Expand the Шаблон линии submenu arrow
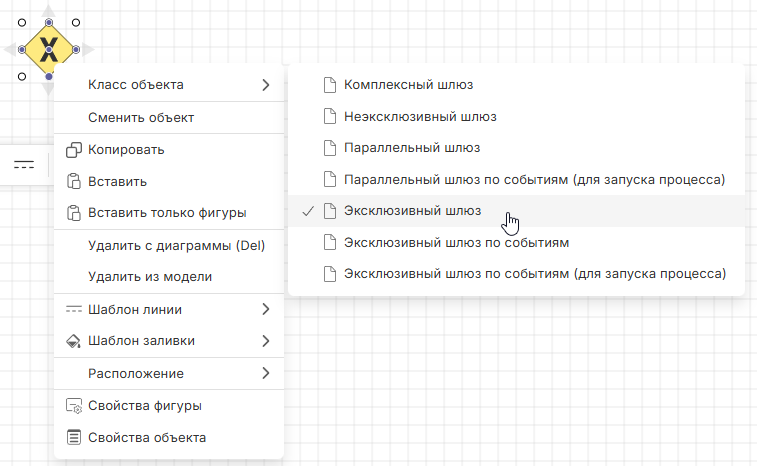Image resolution: width=757 pixels, height=466 pixels. (x=266, y=309)
